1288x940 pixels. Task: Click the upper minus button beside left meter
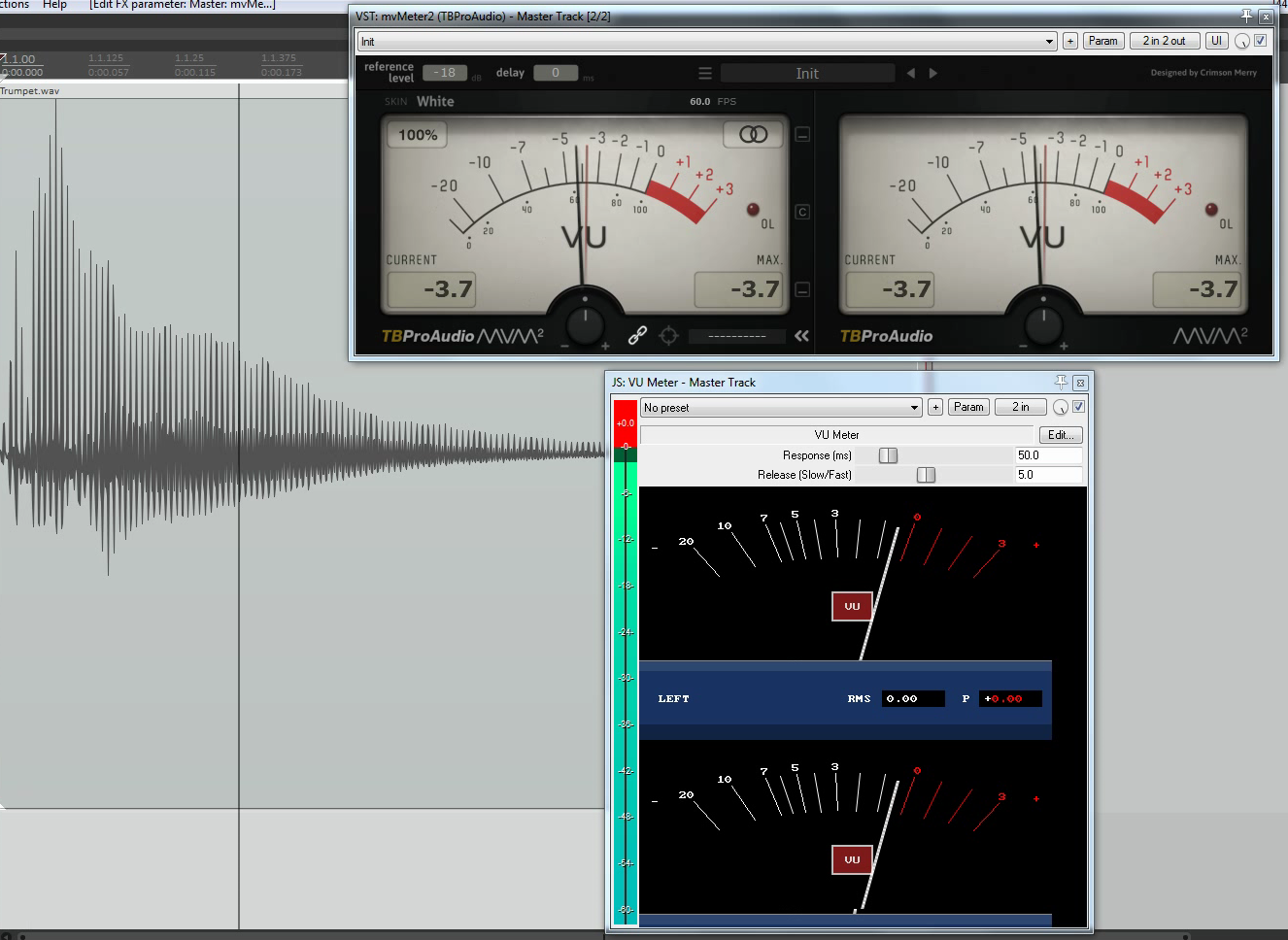[x=802, y=135]
